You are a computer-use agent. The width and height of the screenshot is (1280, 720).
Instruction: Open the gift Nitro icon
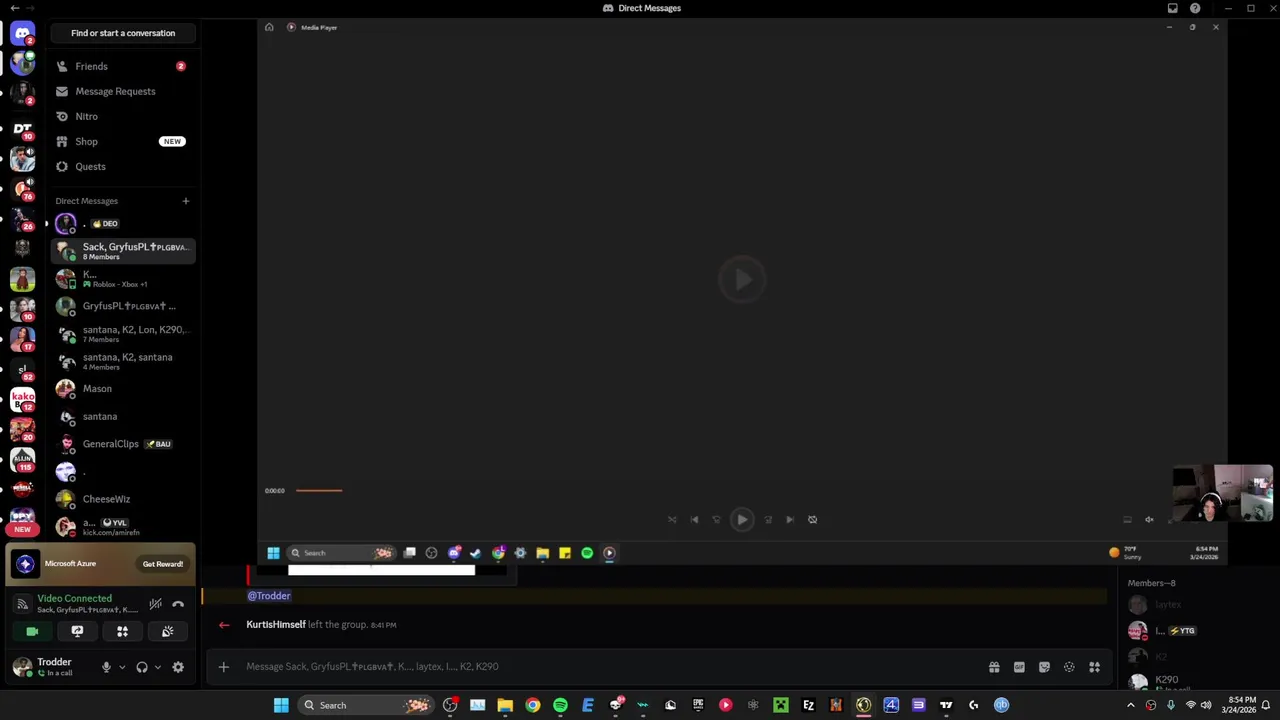click(994, 667)
